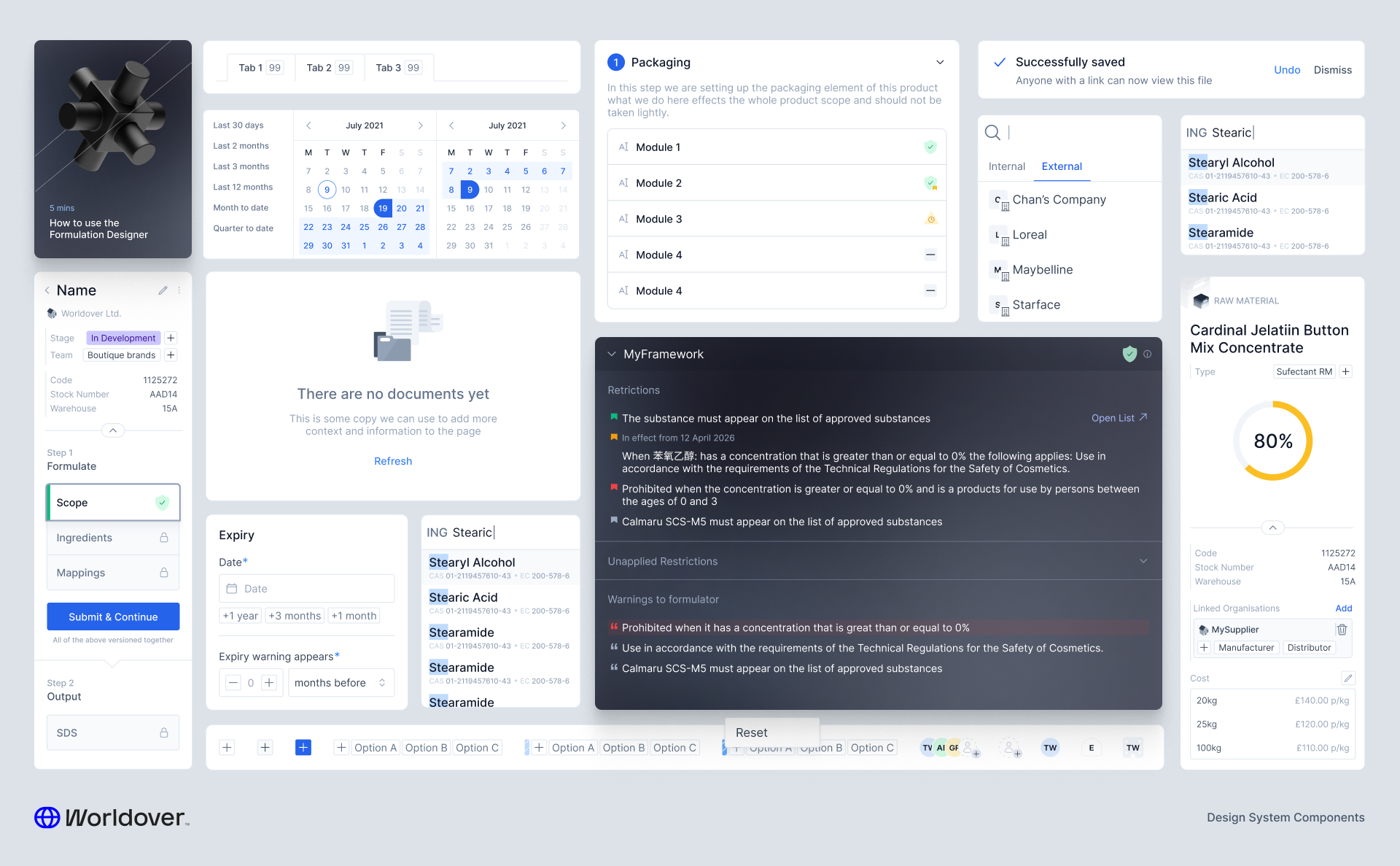The height and width of the screenshot is (866, 1400).
Task: Click the minus indicator on Module 4
Action: click(930, 255)
